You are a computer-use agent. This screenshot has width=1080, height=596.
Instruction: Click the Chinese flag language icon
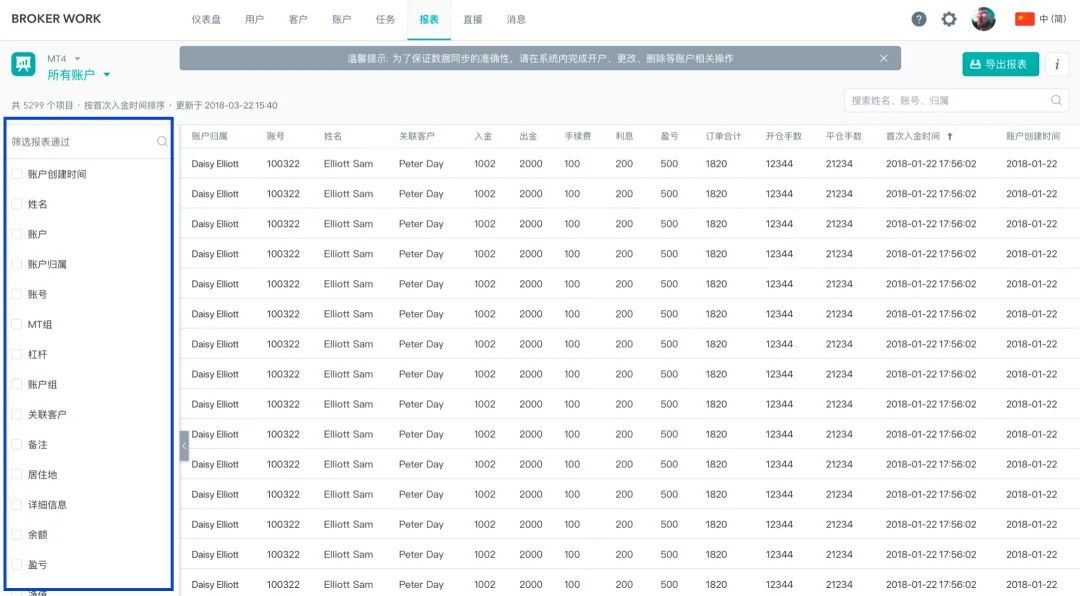tap(1025, 19)
